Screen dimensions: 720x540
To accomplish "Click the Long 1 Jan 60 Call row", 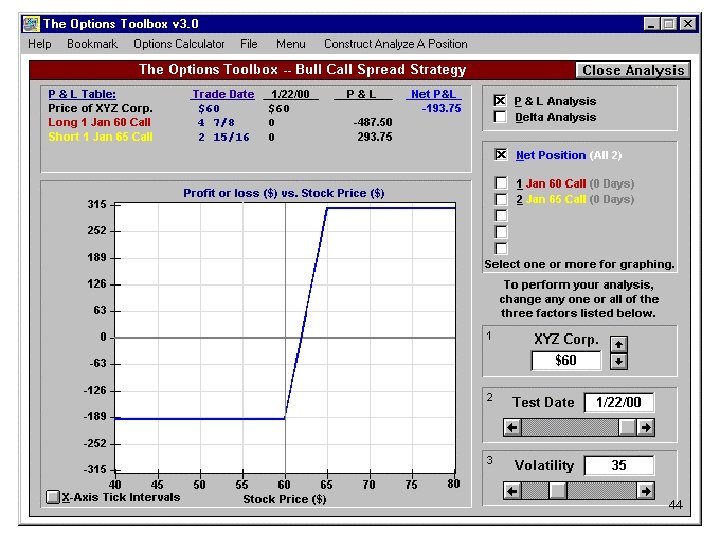I will tap(99, 123).
